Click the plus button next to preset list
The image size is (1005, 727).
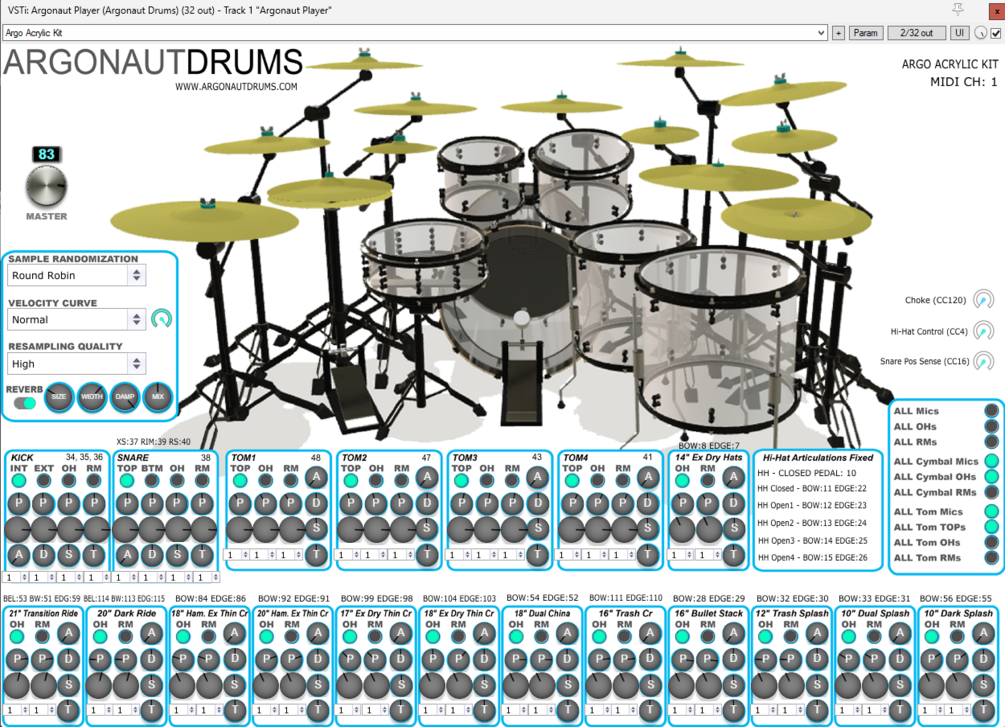(838, 33)
